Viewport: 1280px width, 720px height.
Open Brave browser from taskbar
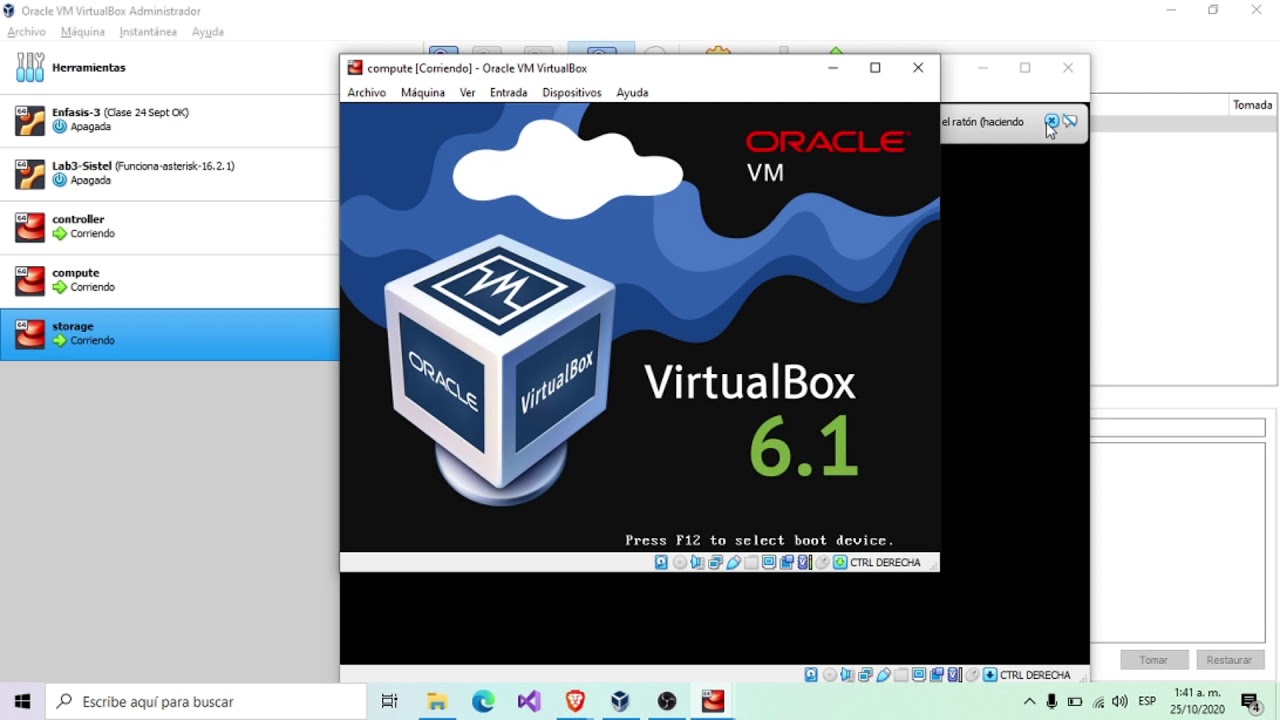click(x=575, y=701)
